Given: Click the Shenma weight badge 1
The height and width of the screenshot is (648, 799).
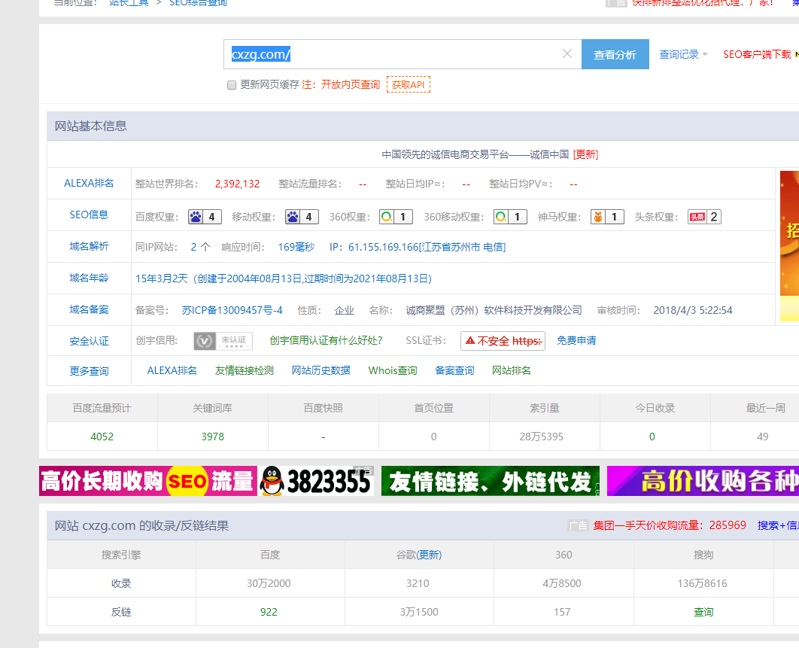Looking at the screenshot, I should click(x=607, y=217).
